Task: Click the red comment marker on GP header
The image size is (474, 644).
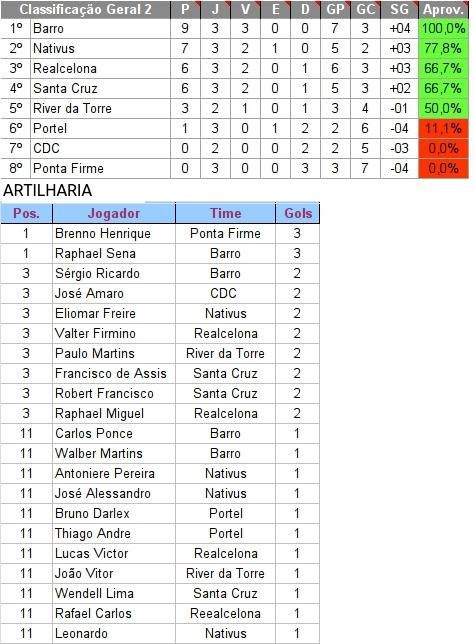Action: (347, 3)
